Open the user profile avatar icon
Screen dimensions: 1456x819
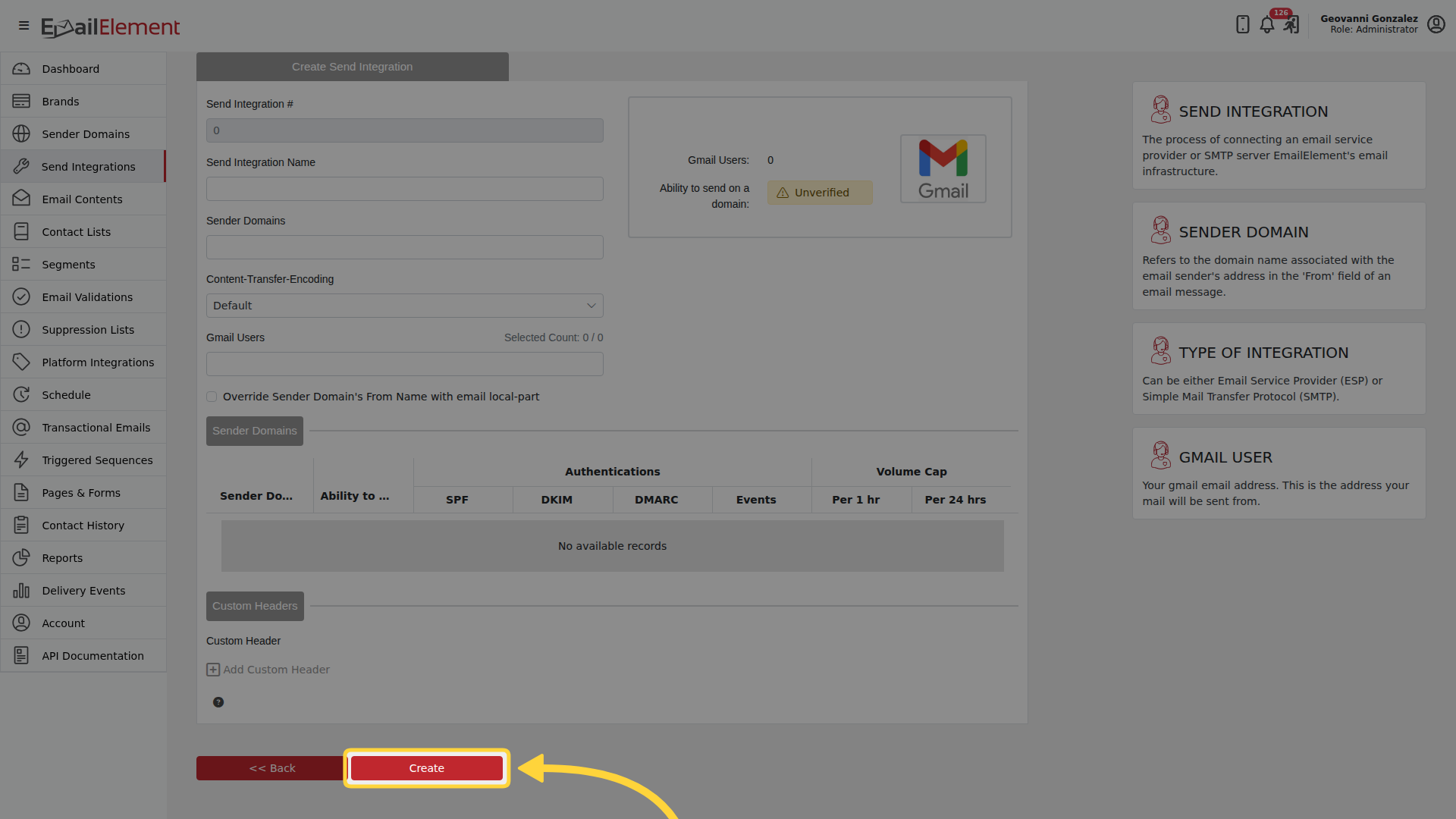coord(1436,24)
